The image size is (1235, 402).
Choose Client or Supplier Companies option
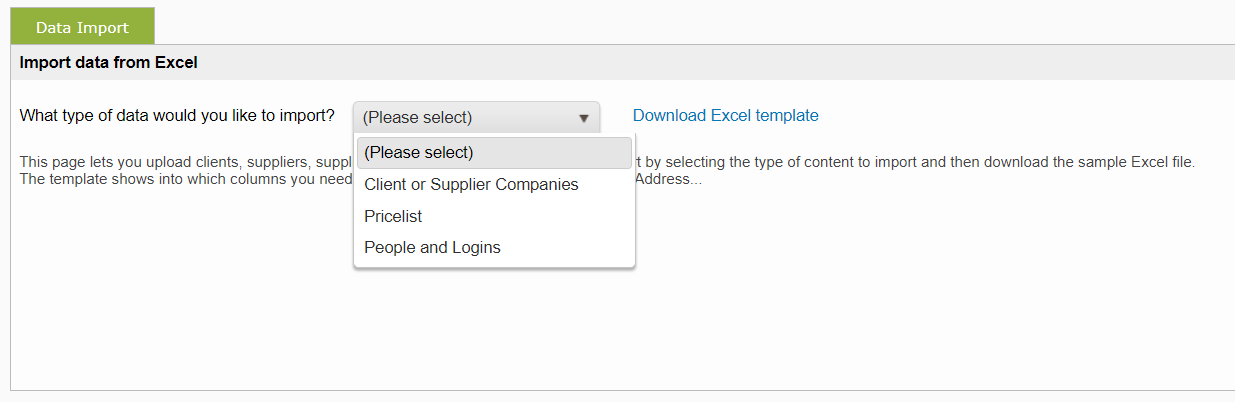[472, 185]
